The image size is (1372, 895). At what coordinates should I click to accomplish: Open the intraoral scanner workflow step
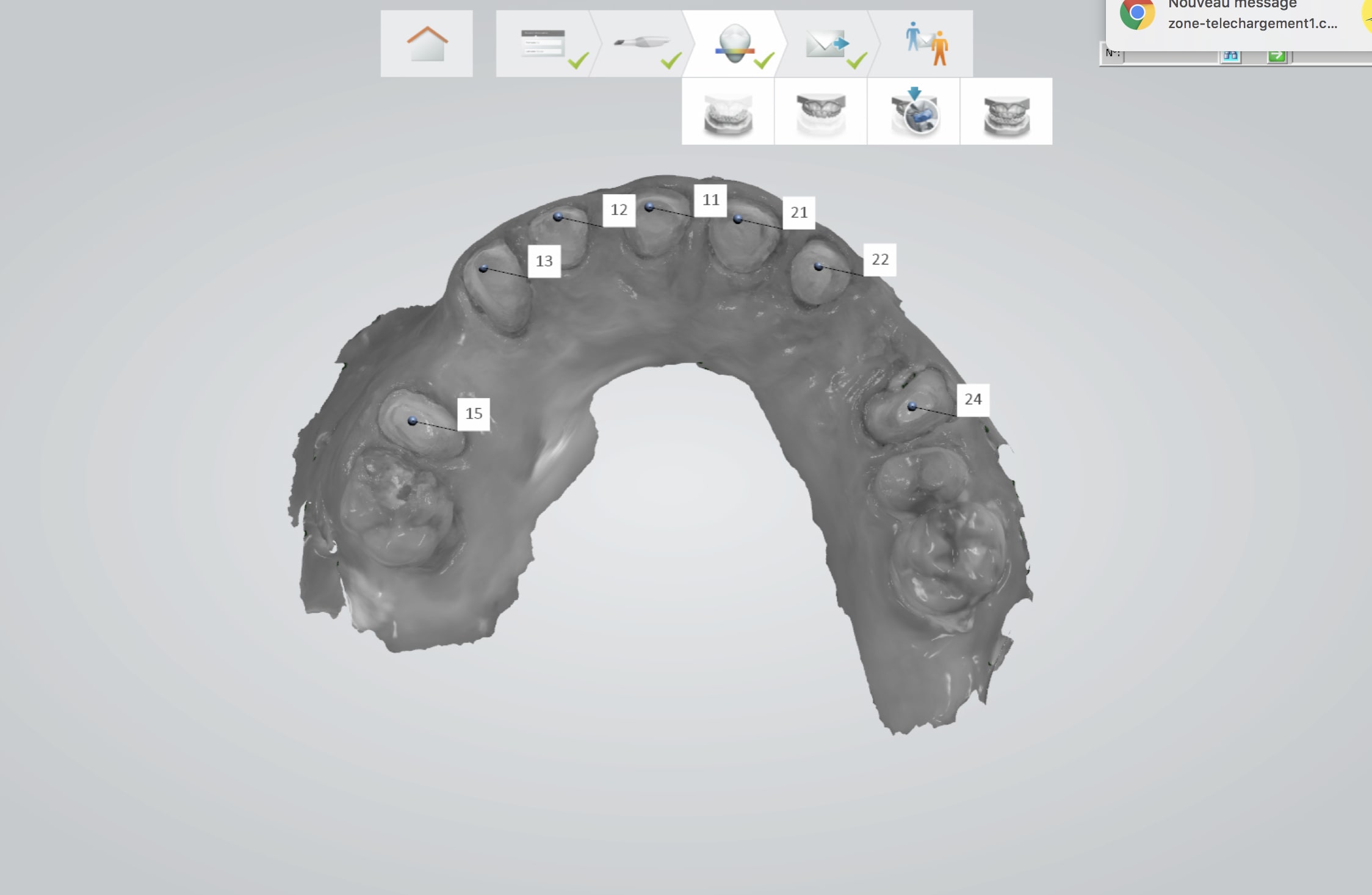pyautogui.click(x=641, y=44)
